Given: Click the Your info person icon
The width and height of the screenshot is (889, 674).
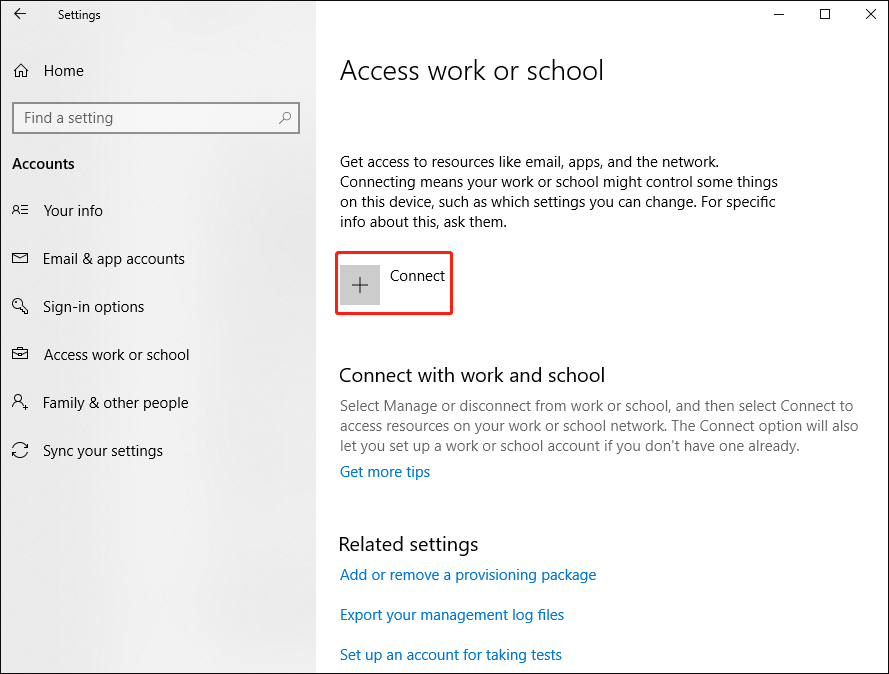Looking at the screenshot, I should tap(21, 211).
